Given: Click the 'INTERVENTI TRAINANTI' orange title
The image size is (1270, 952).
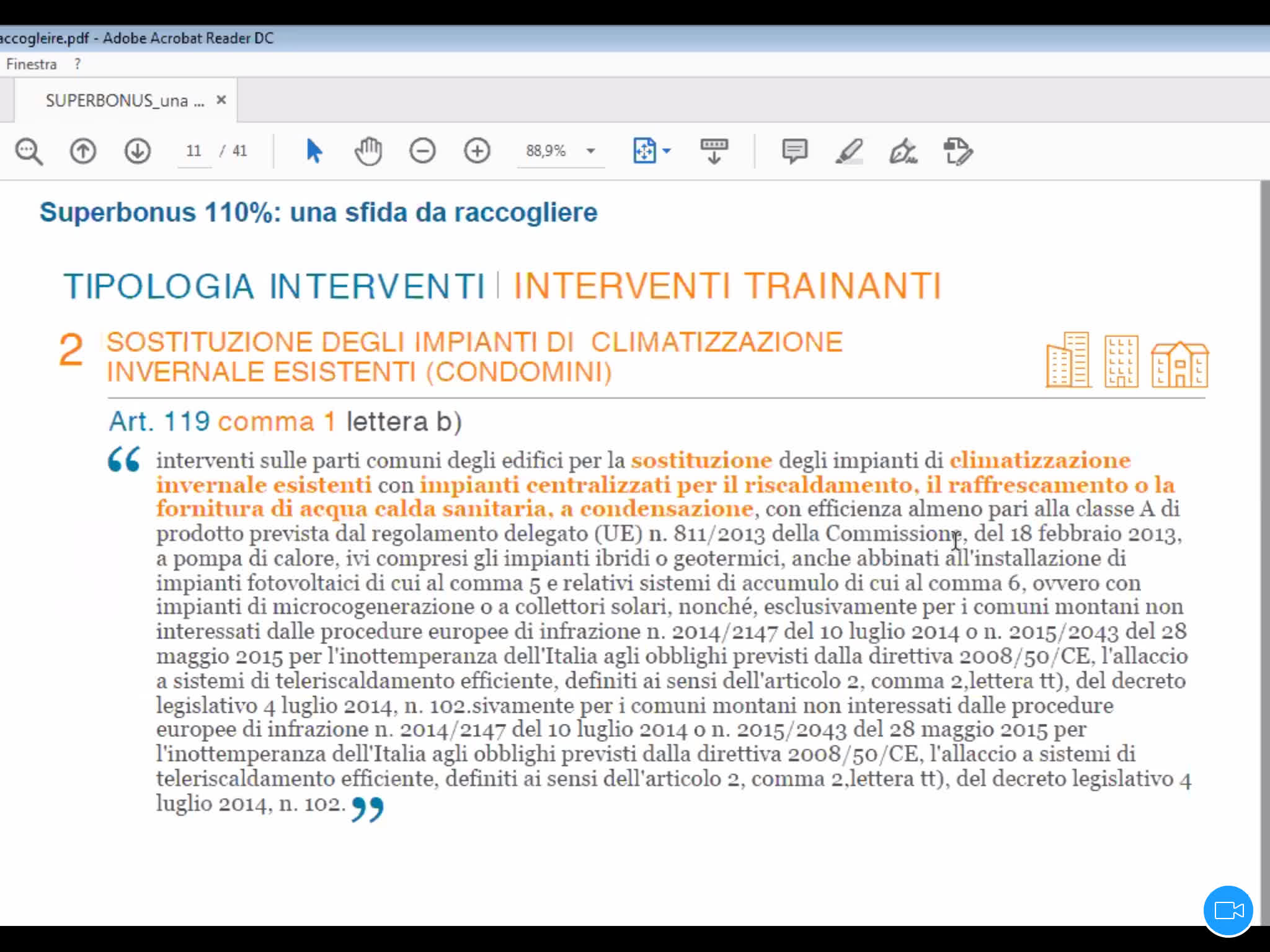Looking at the screenshot, I should tap(727, 286).
